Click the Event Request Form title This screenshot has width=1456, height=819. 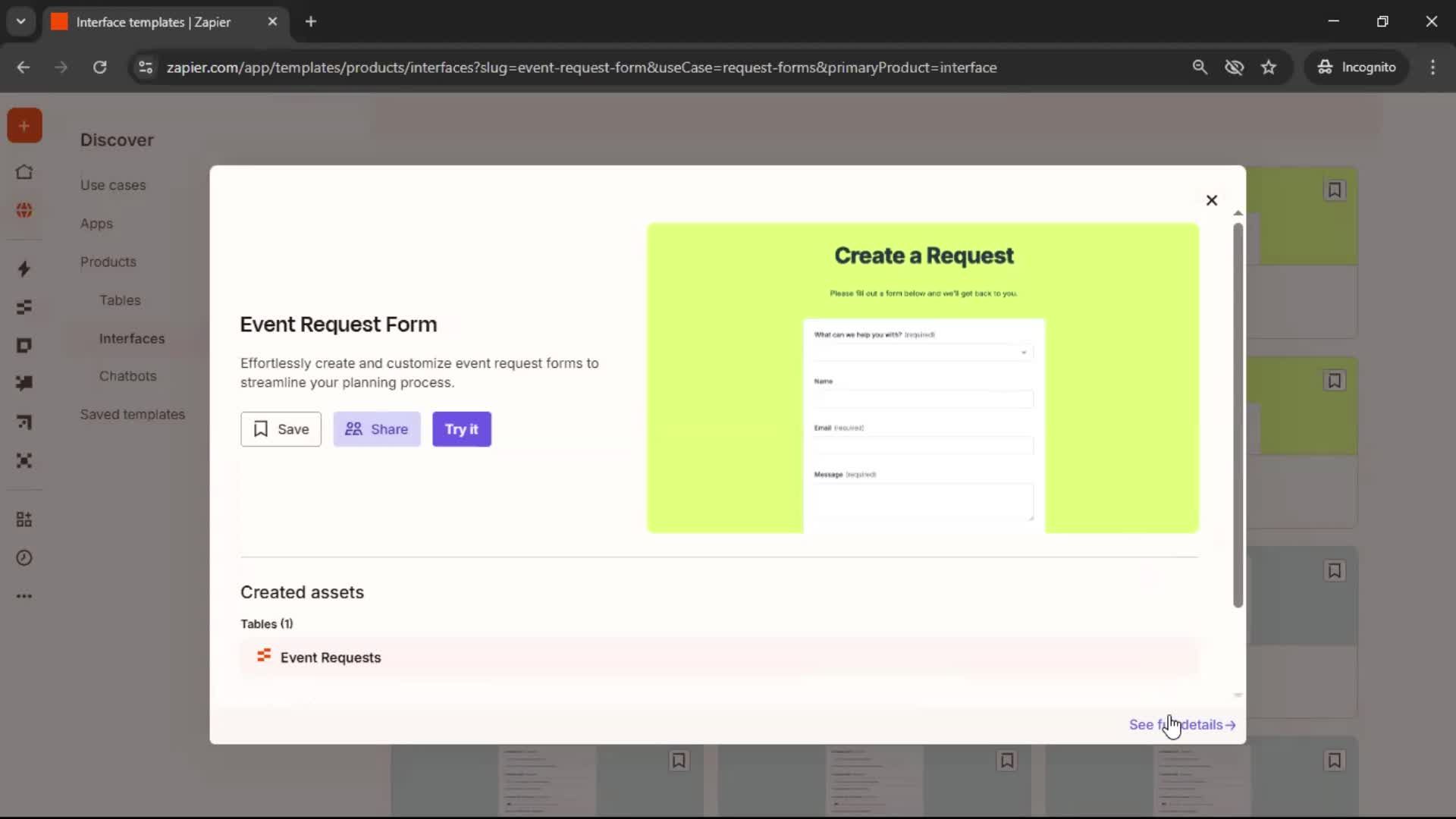point(338,325)
